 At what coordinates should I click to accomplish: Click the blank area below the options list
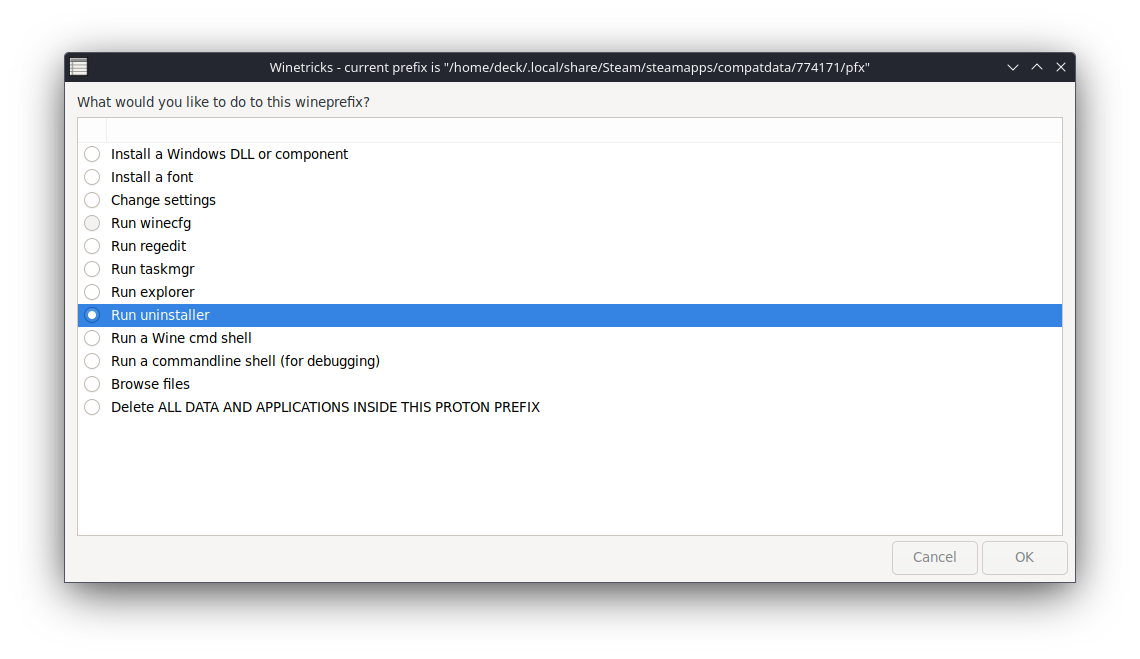pyautogui.click(x=570, y=475)
